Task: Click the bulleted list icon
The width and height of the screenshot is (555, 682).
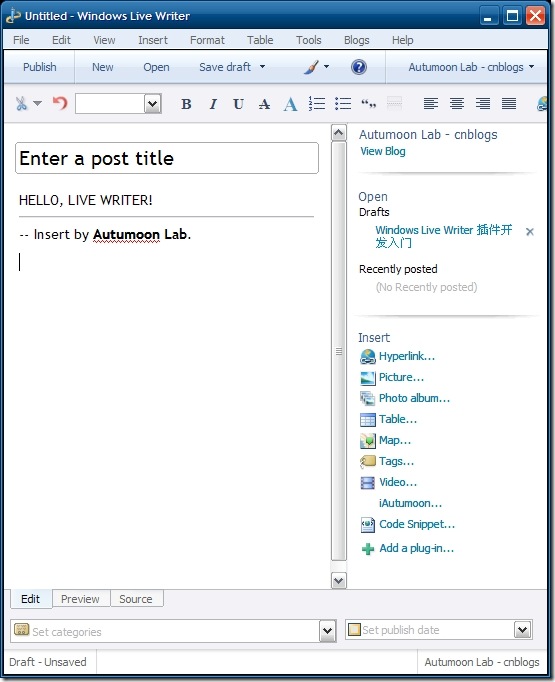Action: [x=343, y=104]
